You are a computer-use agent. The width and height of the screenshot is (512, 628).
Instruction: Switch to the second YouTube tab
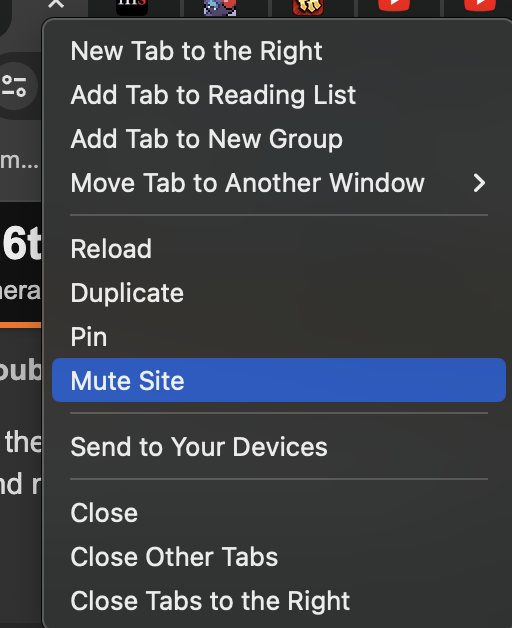click(x=480, y=6)
